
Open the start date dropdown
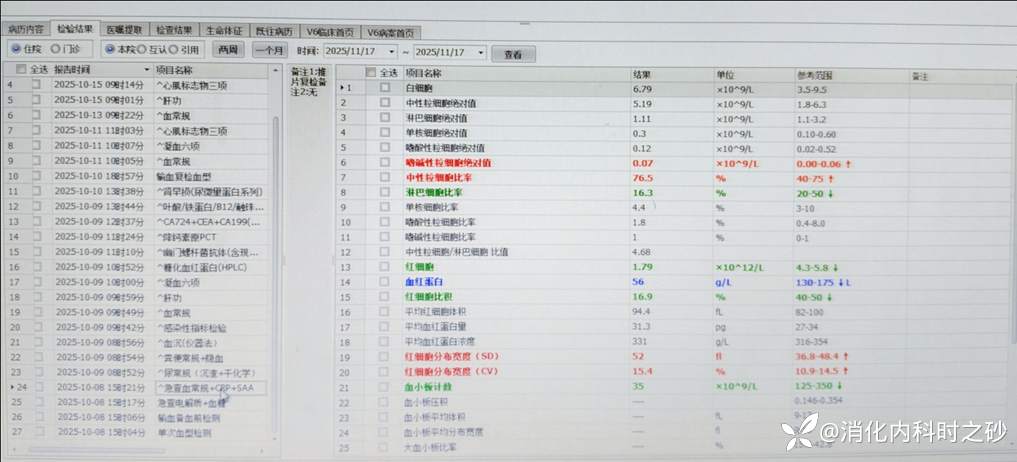coord(390,52)
